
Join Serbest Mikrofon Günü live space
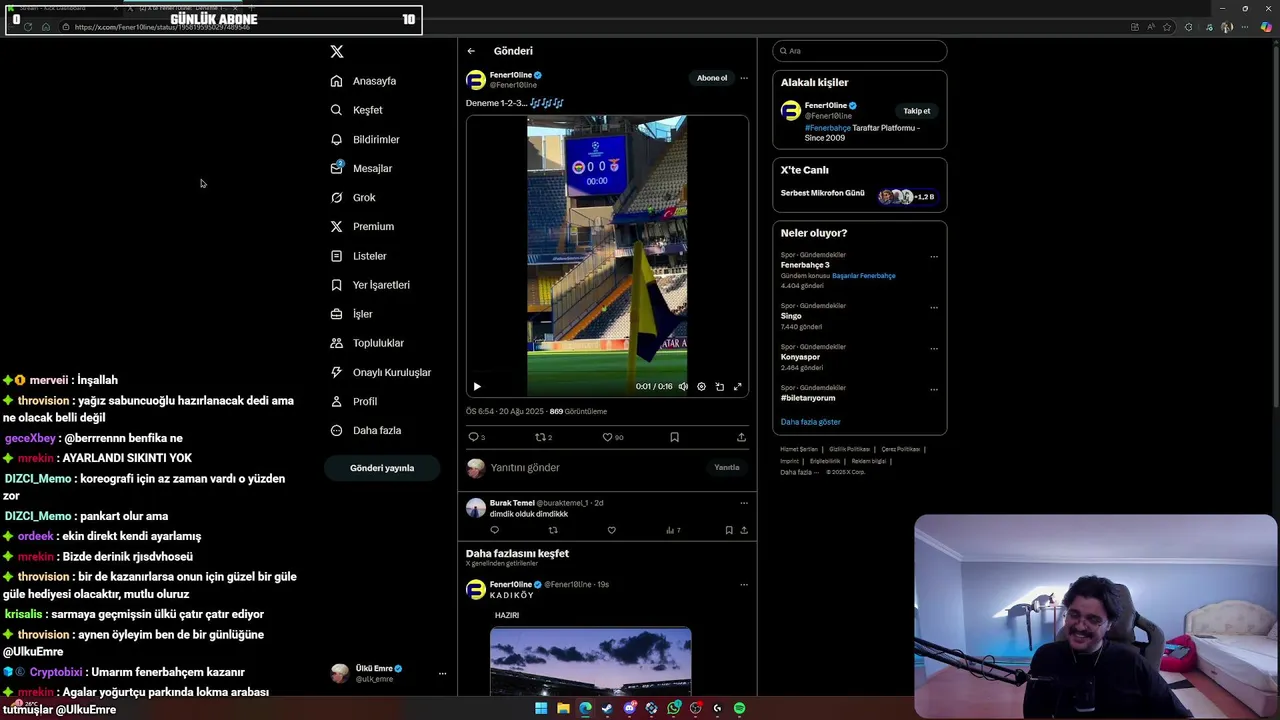[859, 194]
